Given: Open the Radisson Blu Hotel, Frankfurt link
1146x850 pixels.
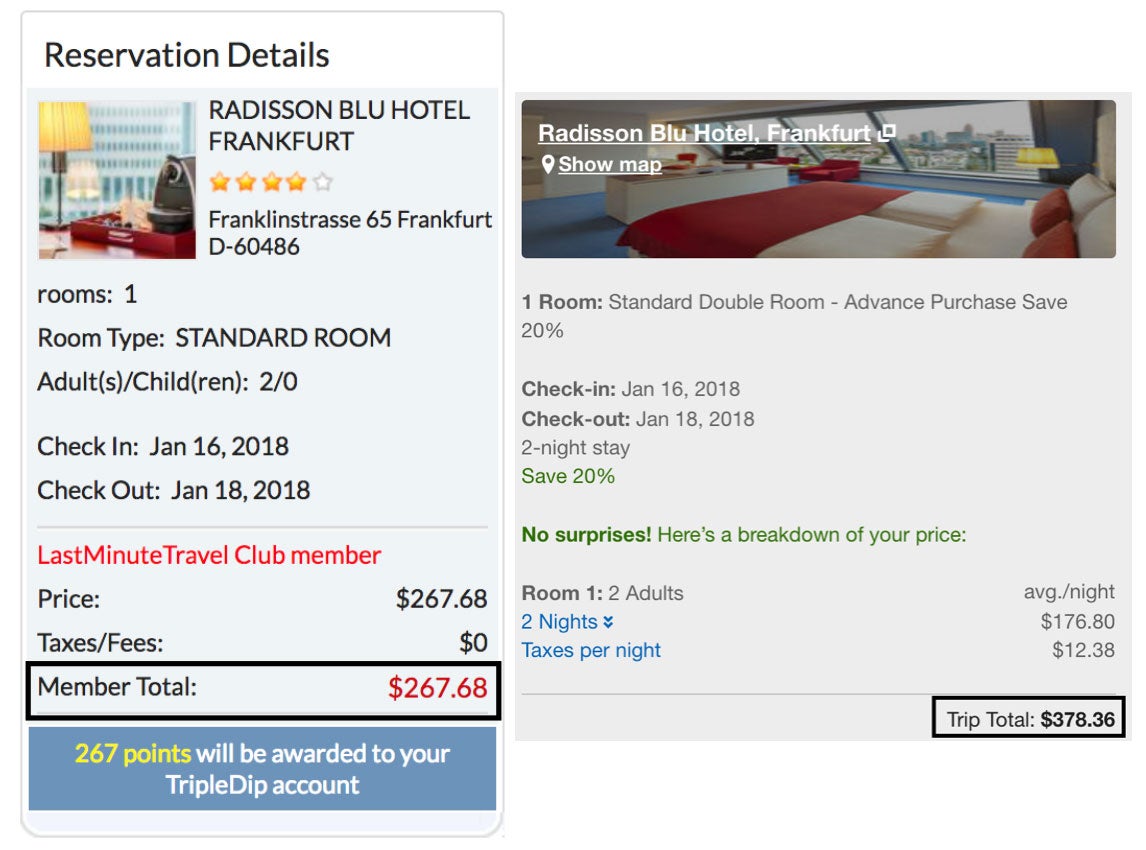Looking at the screenshot, I should coord(705,133).
